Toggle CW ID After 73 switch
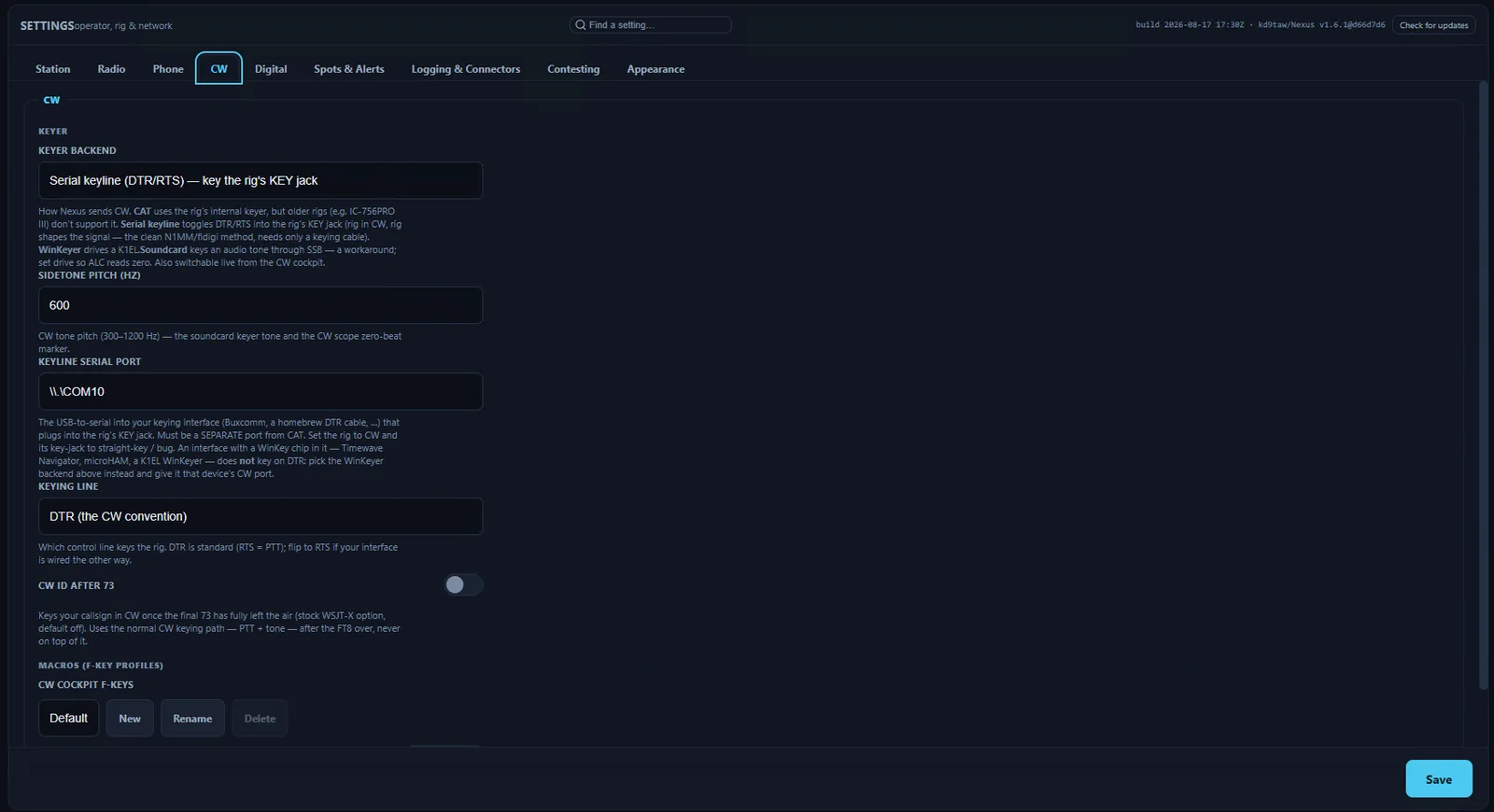The width and height of the screenshot is (1494, 812). pyautogui.click(x=463, y=585)
